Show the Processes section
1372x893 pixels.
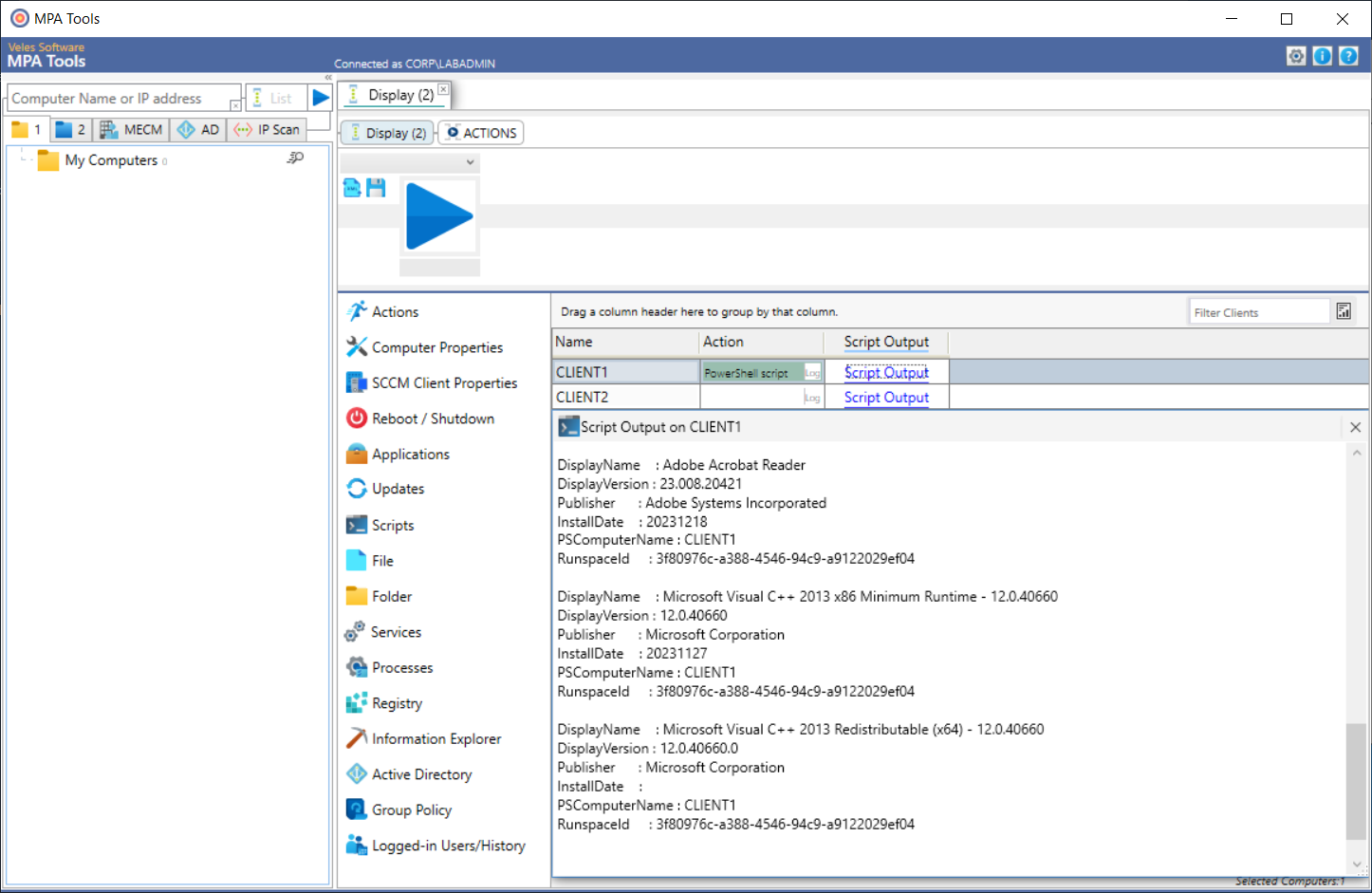[389, 667]
